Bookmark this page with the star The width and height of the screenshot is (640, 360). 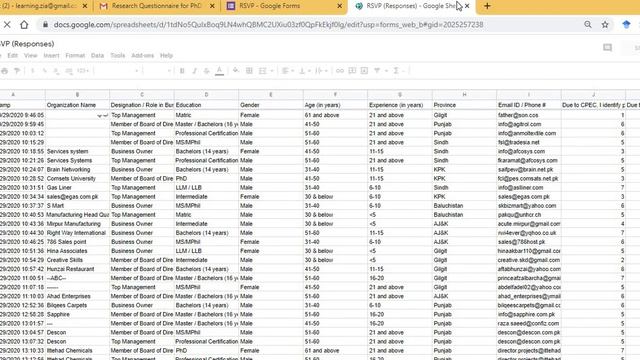point(605,25)
